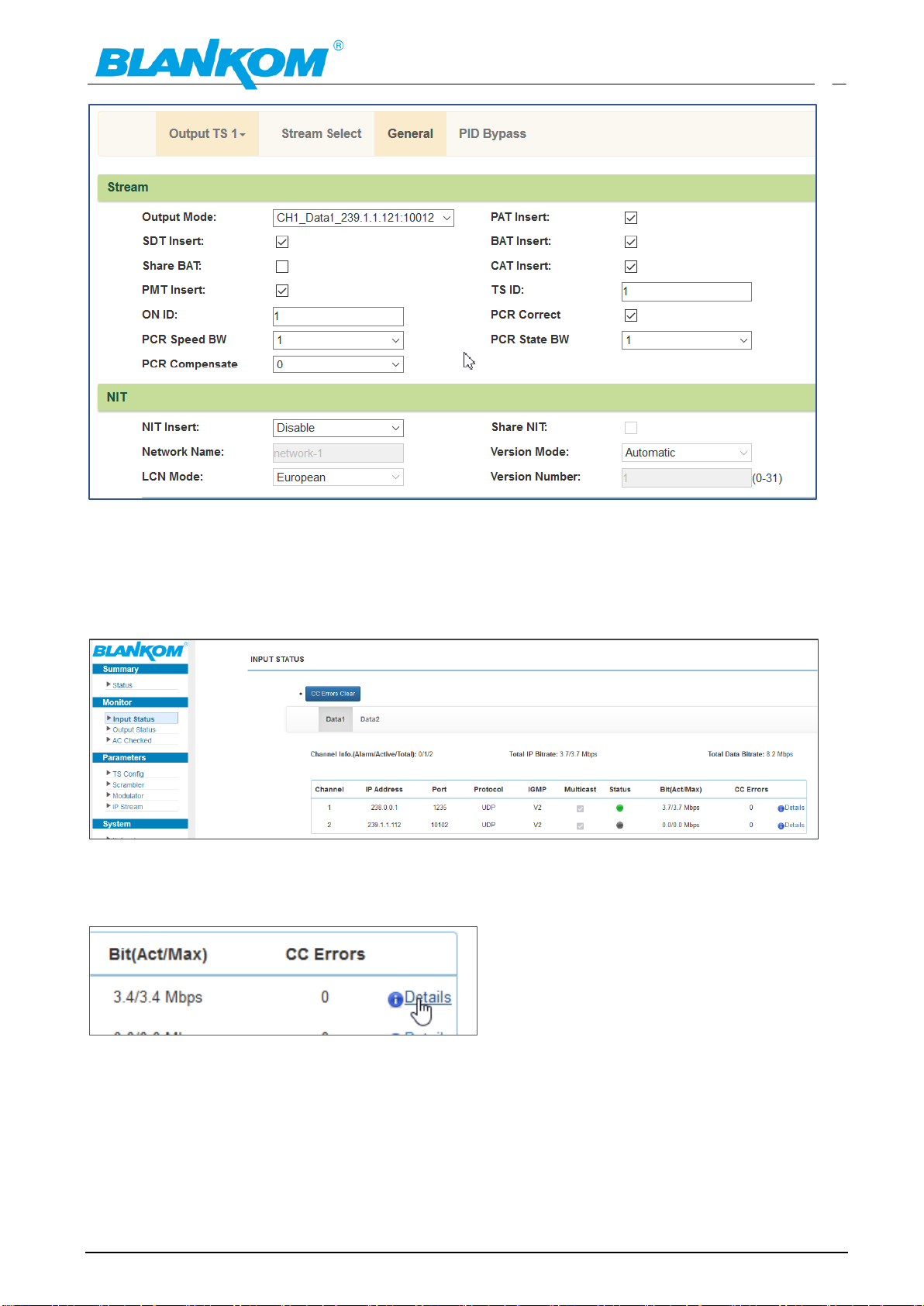
Task: Click the Parameters section header in the sidebar
Action: tap(140, 758)
